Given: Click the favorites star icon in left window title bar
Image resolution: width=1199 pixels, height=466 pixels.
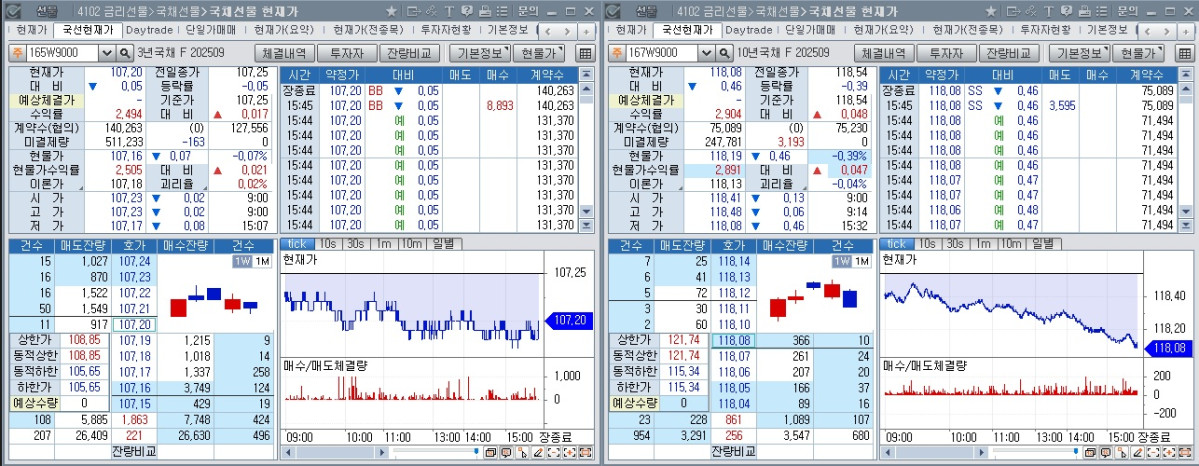Looking at the screenshot, I should coord(392,11).
